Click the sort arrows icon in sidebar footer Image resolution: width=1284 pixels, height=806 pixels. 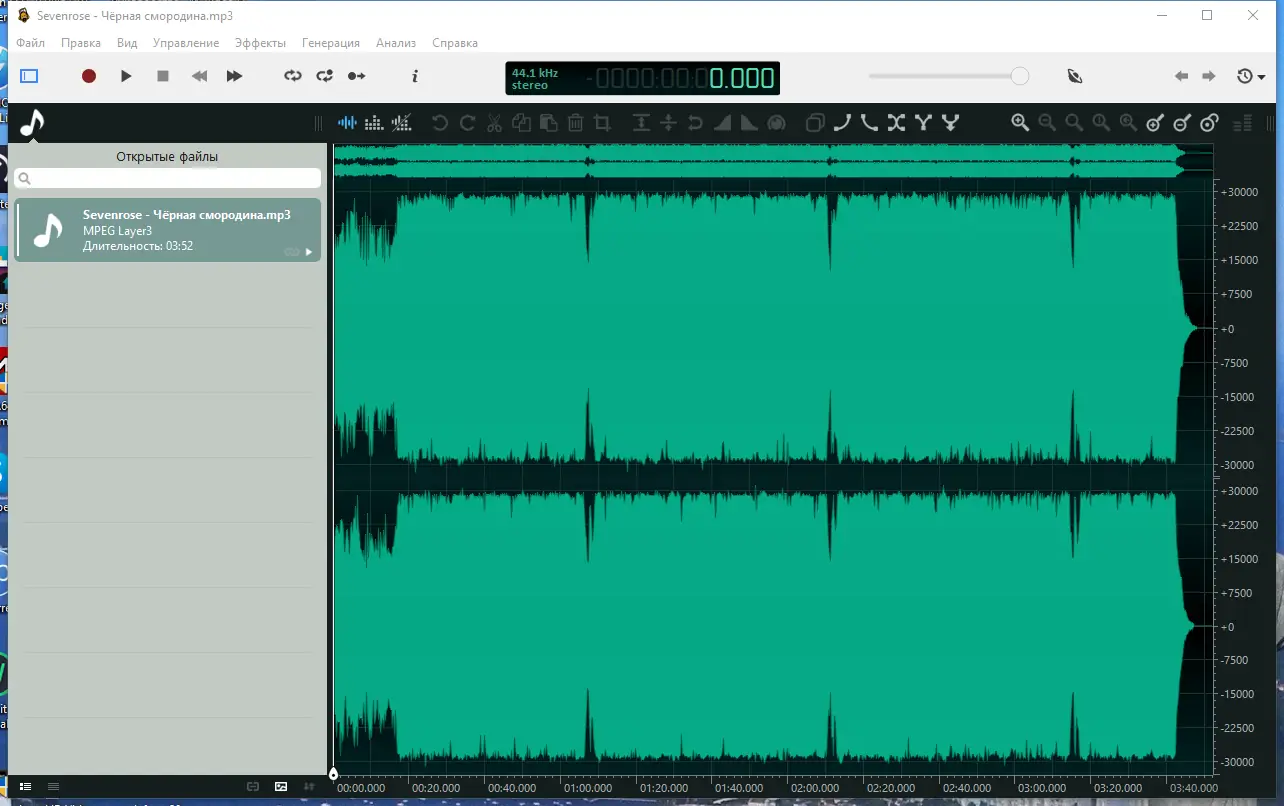click(309, 786)
